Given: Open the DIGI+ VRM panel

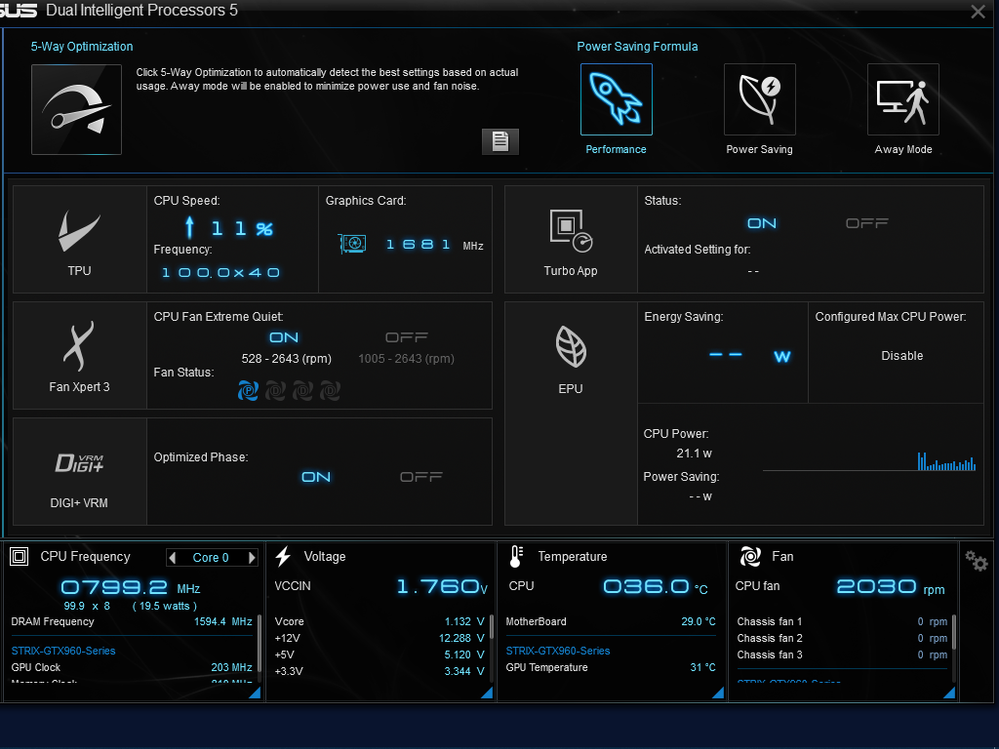Looking at the screenshot, I should (x=80, y=471).
